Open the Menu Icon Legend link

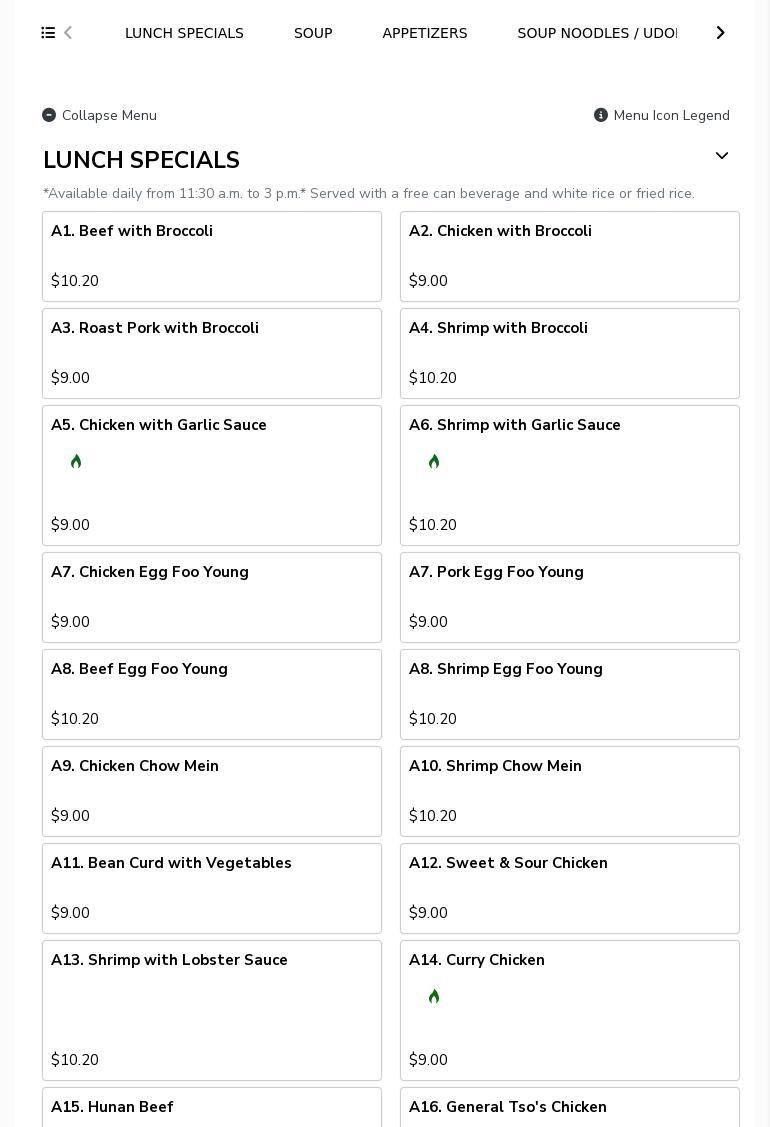coord(671,115)
